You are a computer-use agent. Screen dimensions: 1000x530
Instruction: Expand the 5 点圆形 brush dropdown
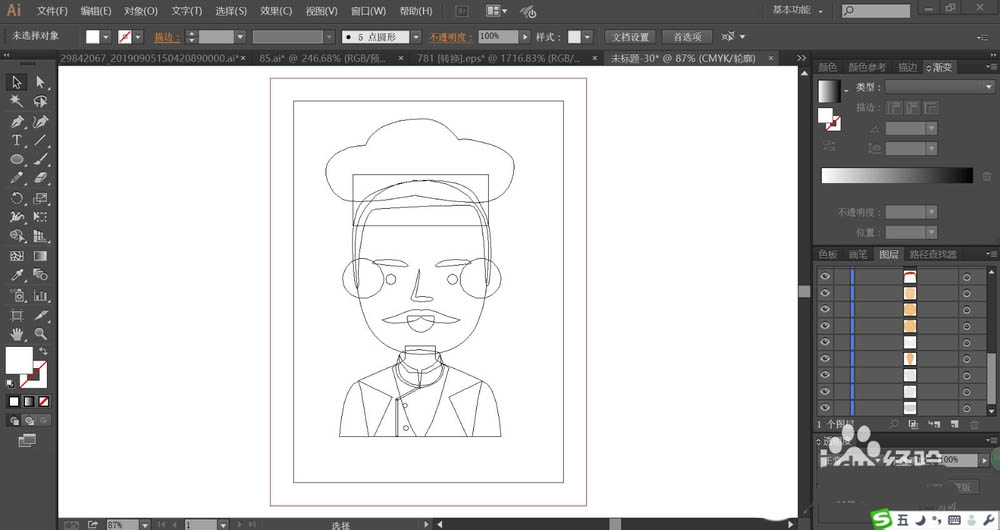[x=416, y=37]
